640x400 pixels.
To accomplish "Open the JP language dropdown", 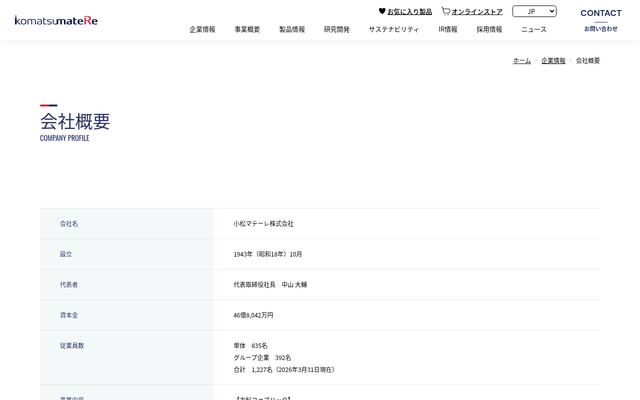I will tap(534, 11).
